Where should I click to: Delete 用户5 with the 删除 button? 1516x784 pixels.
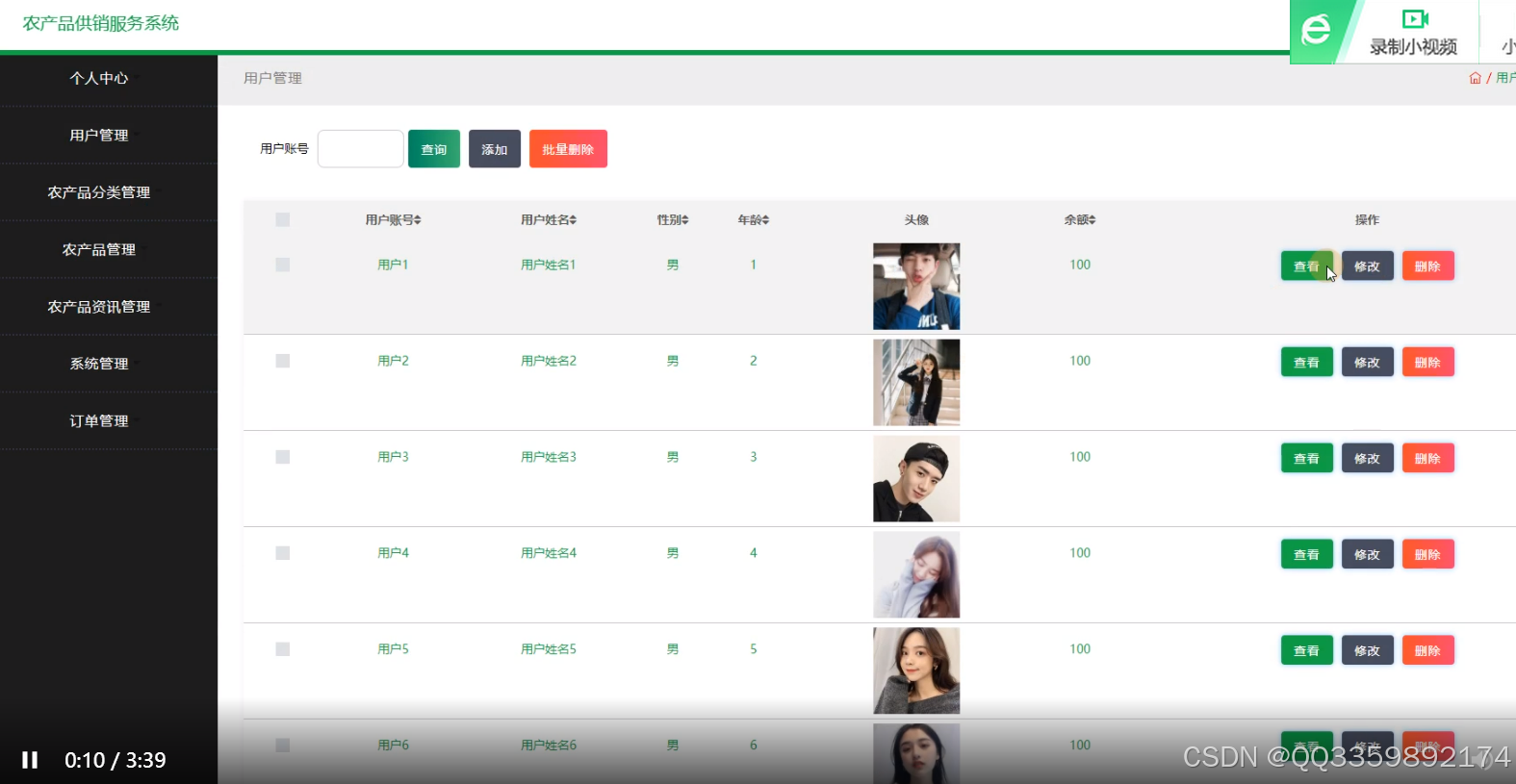[1428, 651]
